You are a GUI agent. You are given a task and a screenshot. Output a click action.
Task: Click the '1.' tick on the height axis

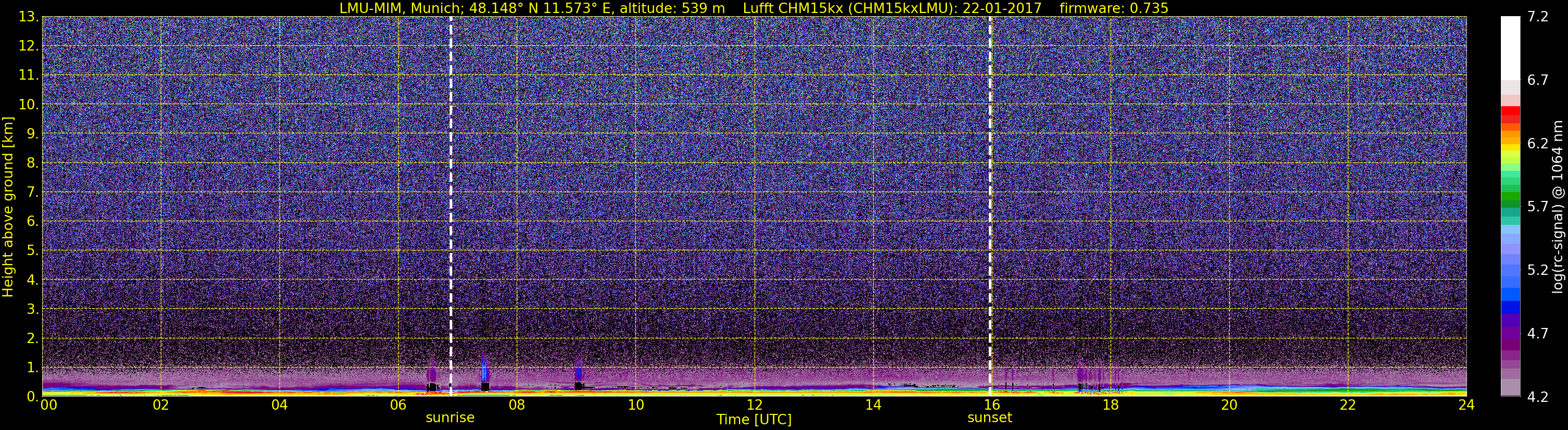(x=33, y=367)
